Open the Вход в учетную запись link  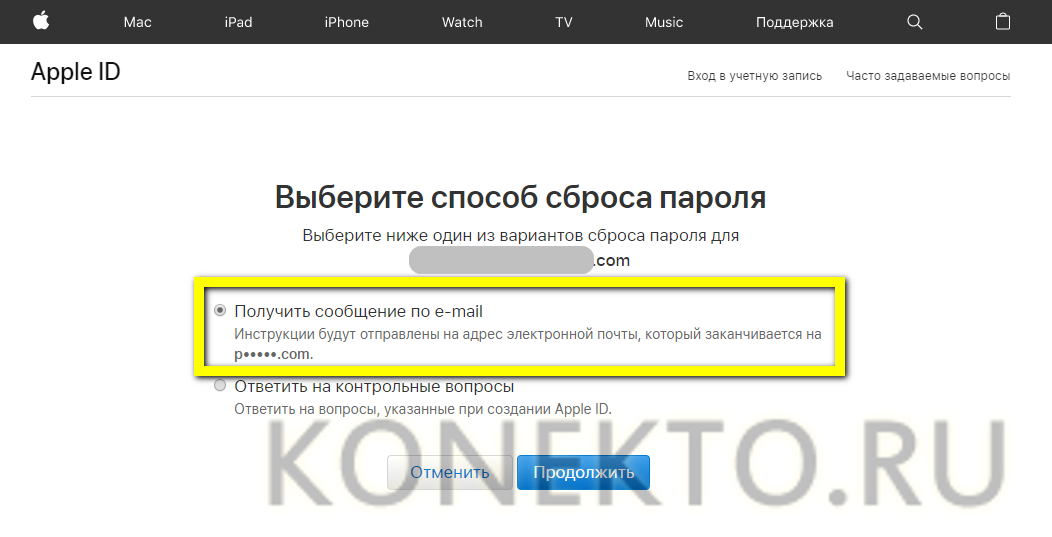tap(754, 76)
